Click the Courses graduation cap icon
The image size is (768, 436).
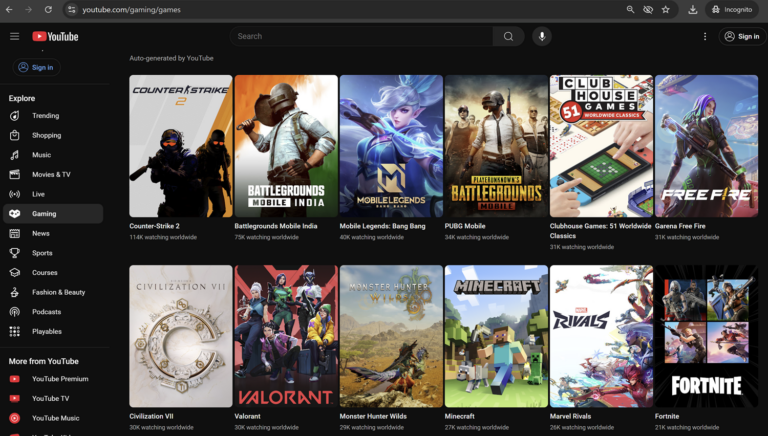click(15, 272)
